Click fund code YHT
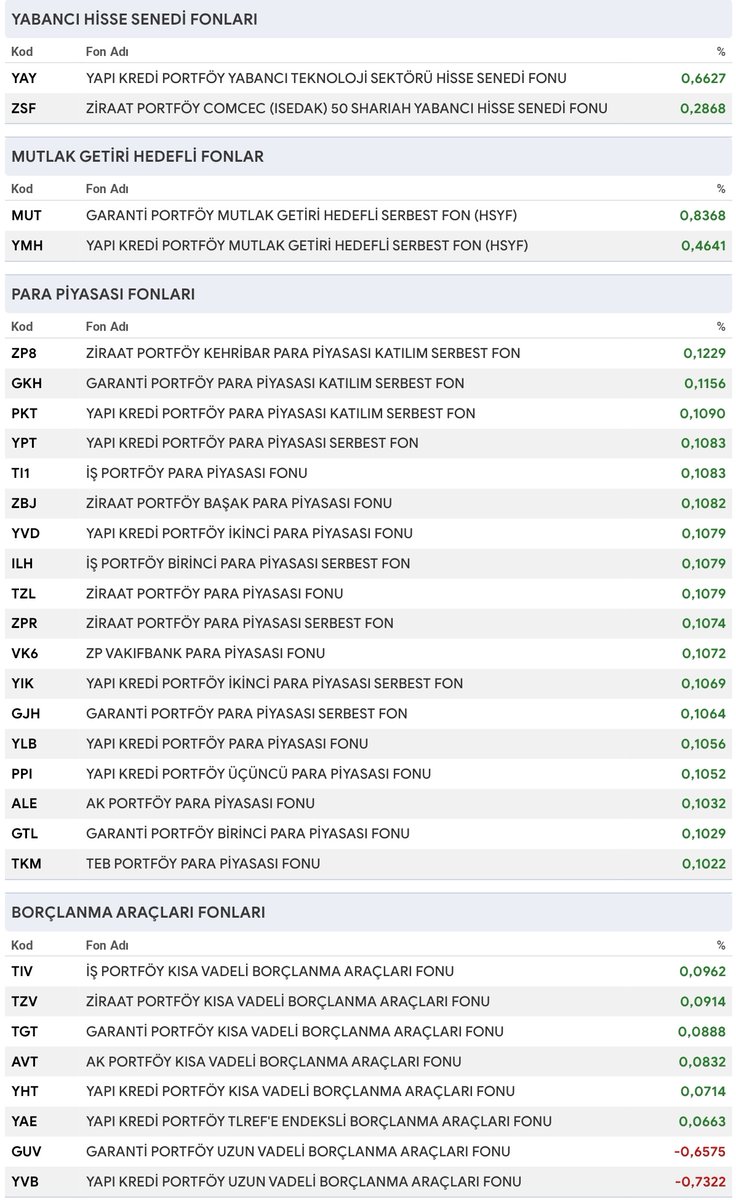 click(25, 1091)
